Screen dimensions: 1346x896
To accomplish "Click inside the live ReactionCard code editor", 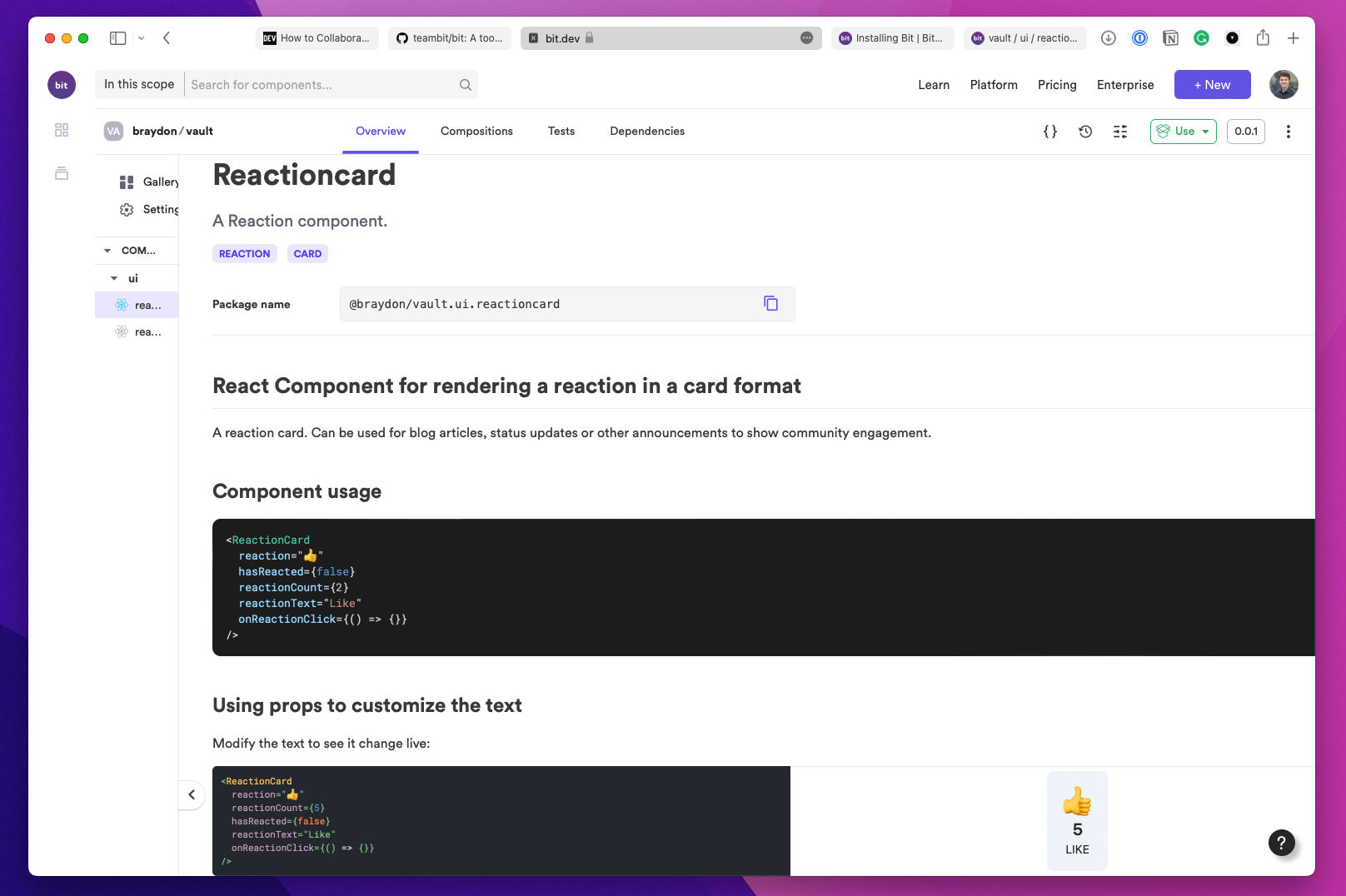I will point(501,820).
